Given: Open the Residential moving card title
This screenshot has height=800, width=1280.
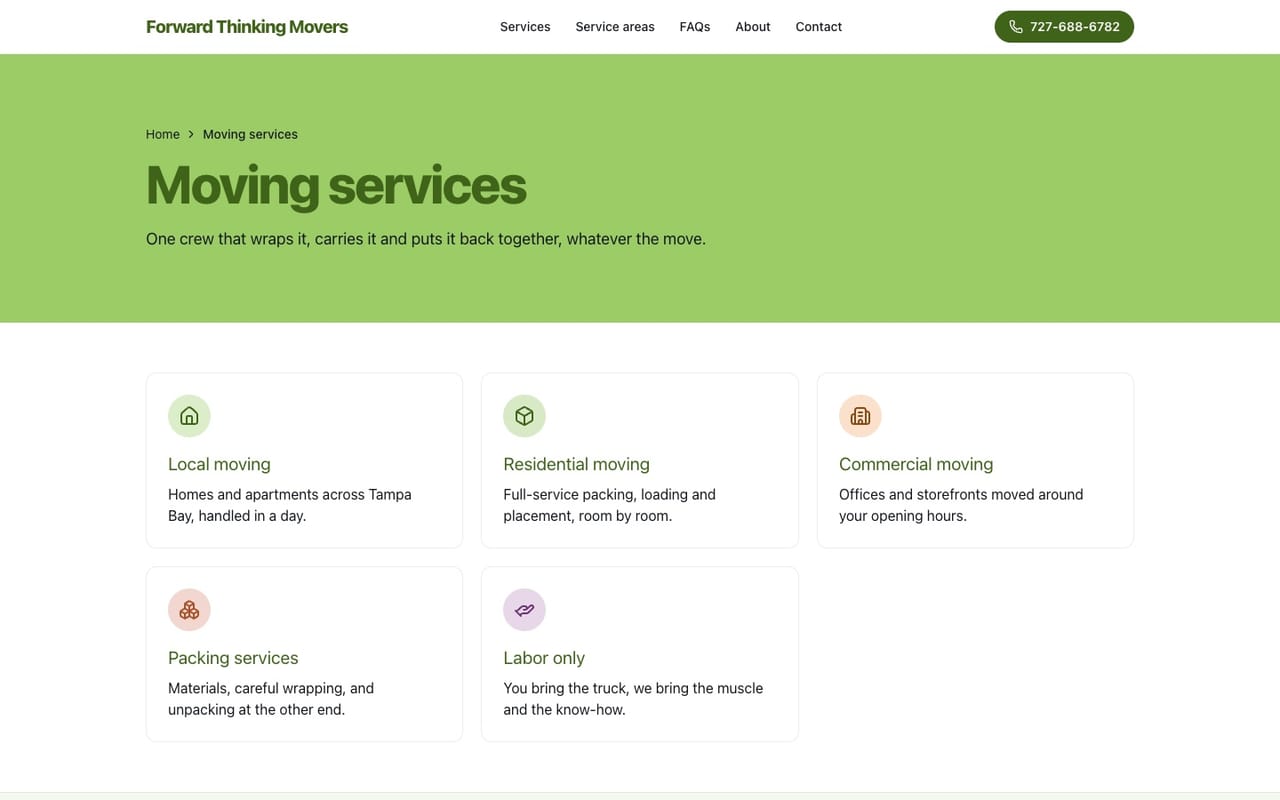Looking at the screenshot, I should pyautogui.click(x=576, y=464).
